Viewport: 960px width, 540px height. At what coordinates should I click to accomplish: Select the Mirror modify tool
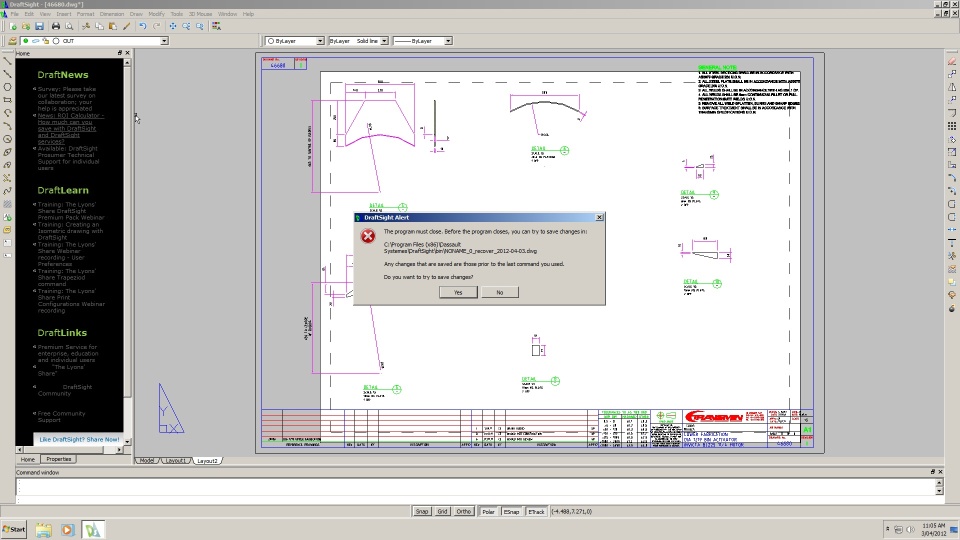click(x=951, y=87)
